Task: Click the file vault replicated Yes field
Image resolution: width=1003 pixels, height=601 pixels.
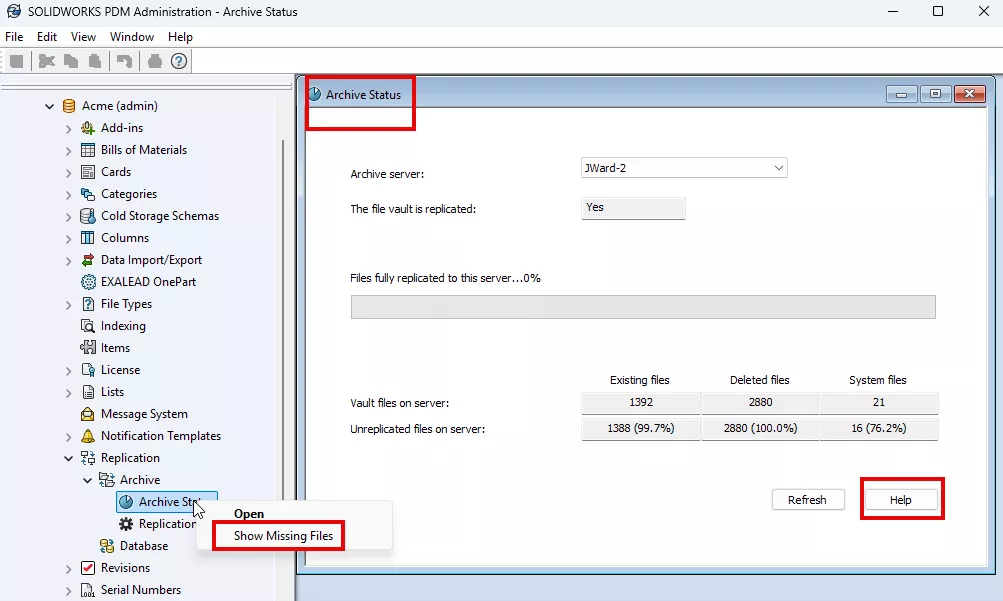Action: (633, 208)
